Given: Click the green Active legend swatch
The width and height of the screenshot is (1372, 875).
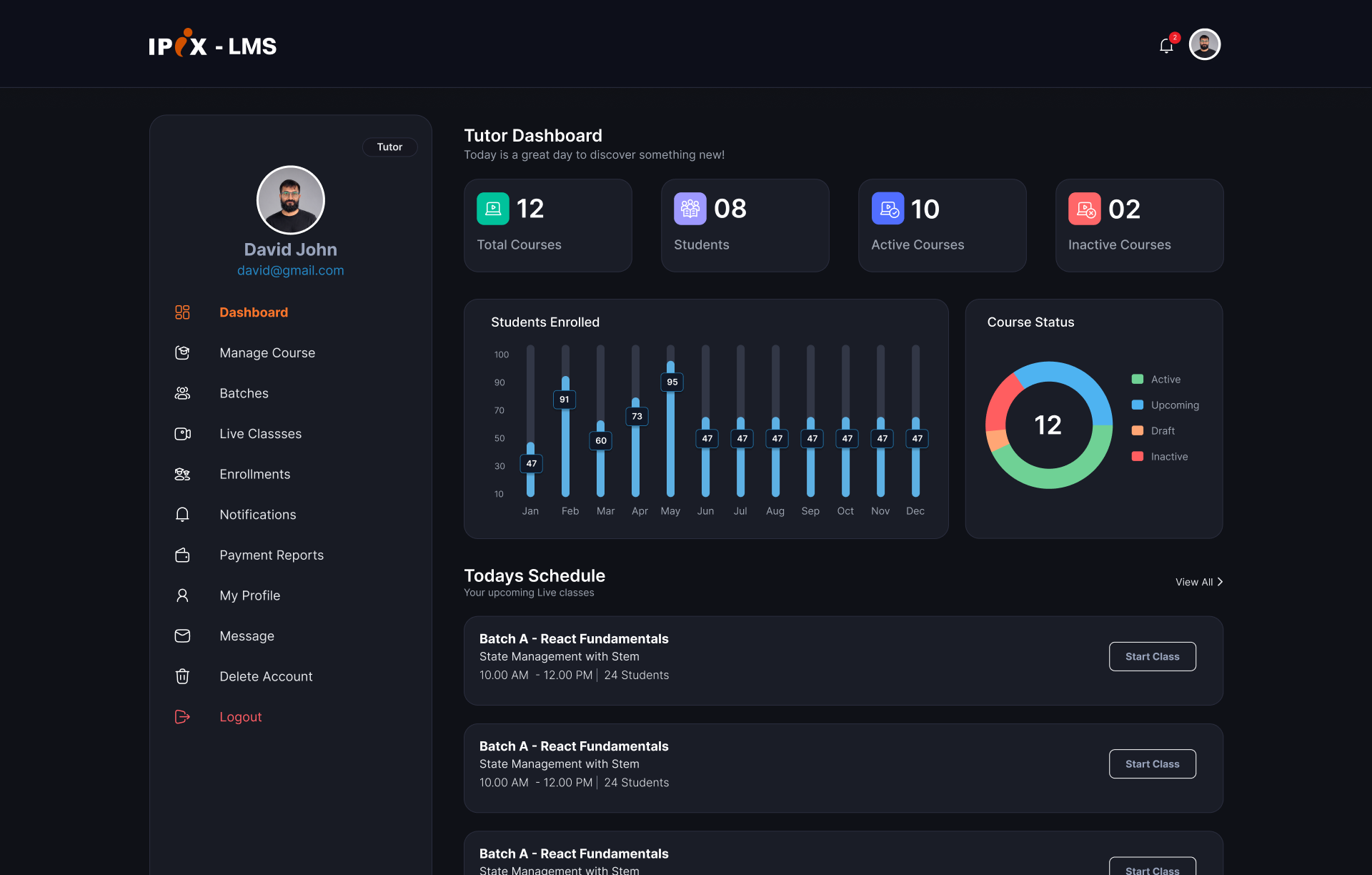Looking at the screenshot, I should tap(1137, 379).
